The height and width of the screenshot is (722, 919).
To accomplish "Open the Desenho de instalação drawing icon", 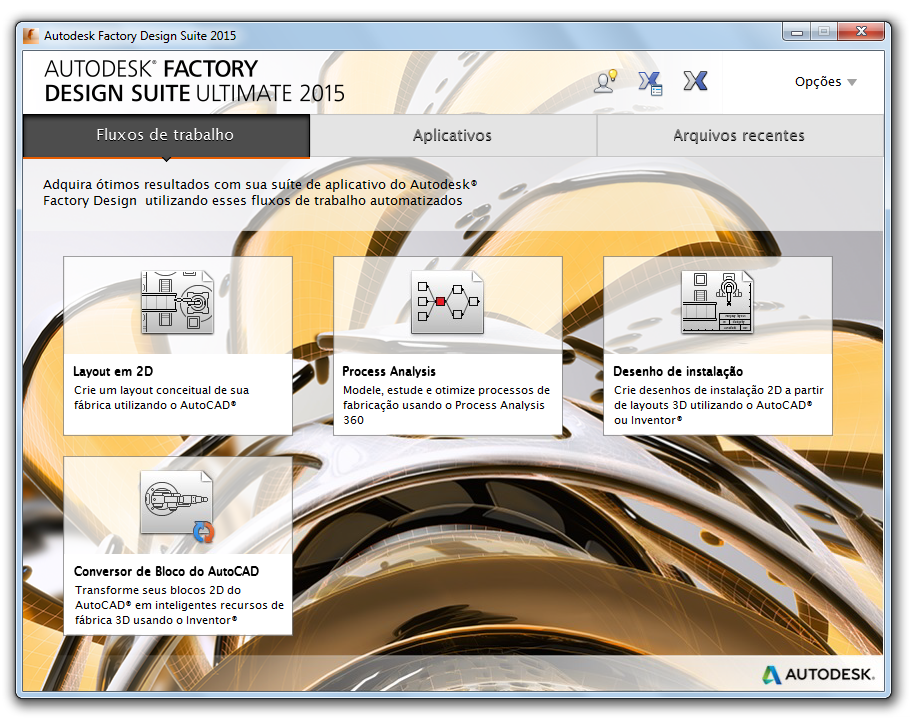I will coord(717,302).
